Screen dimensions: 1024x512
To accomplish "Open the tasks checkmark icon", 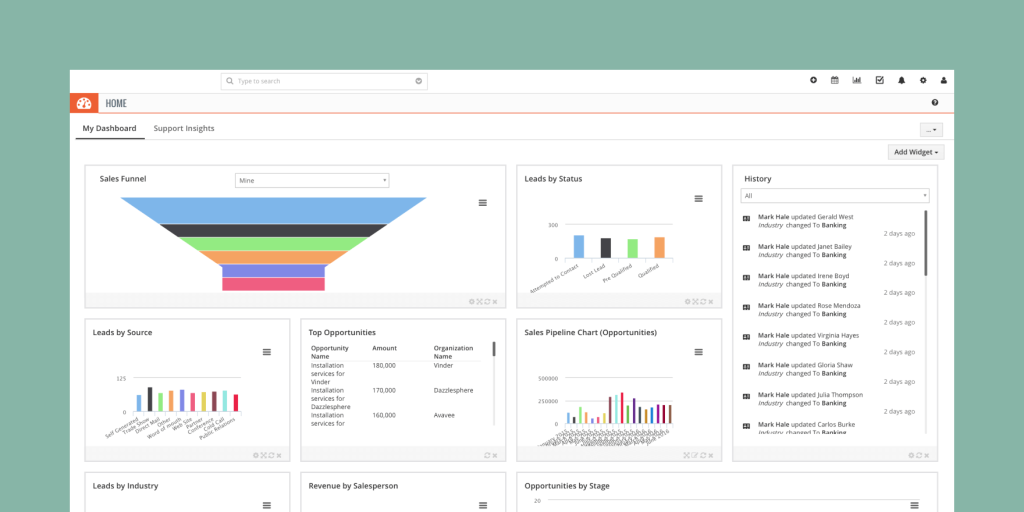I will 880,80.
